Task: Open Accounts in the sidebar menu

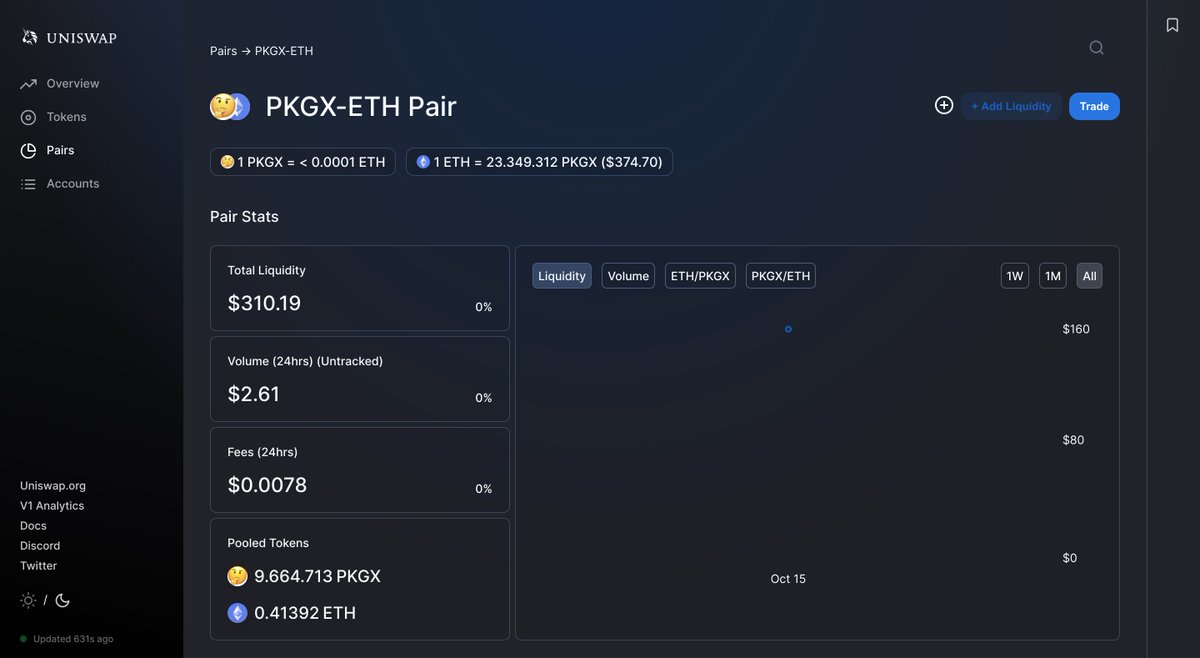Action: pyautogui.click(x=73, y=184)
